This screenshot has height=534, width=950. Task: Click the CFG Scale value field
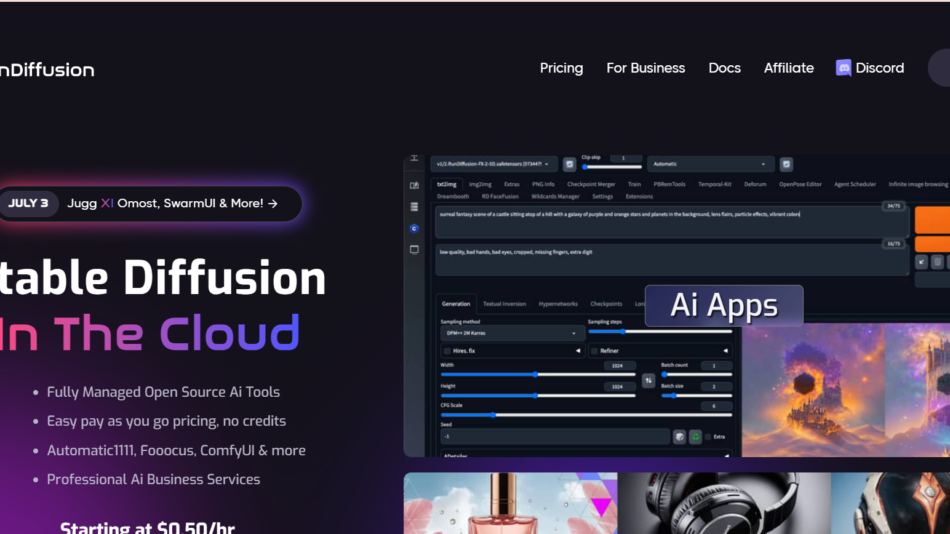(x=716, y=406)
